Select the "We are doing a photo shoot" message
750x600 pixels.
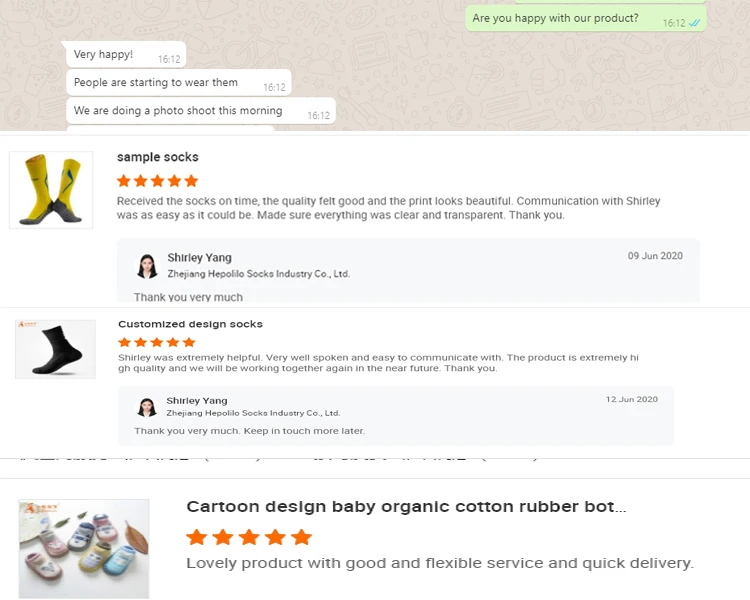tap(178, 111)
